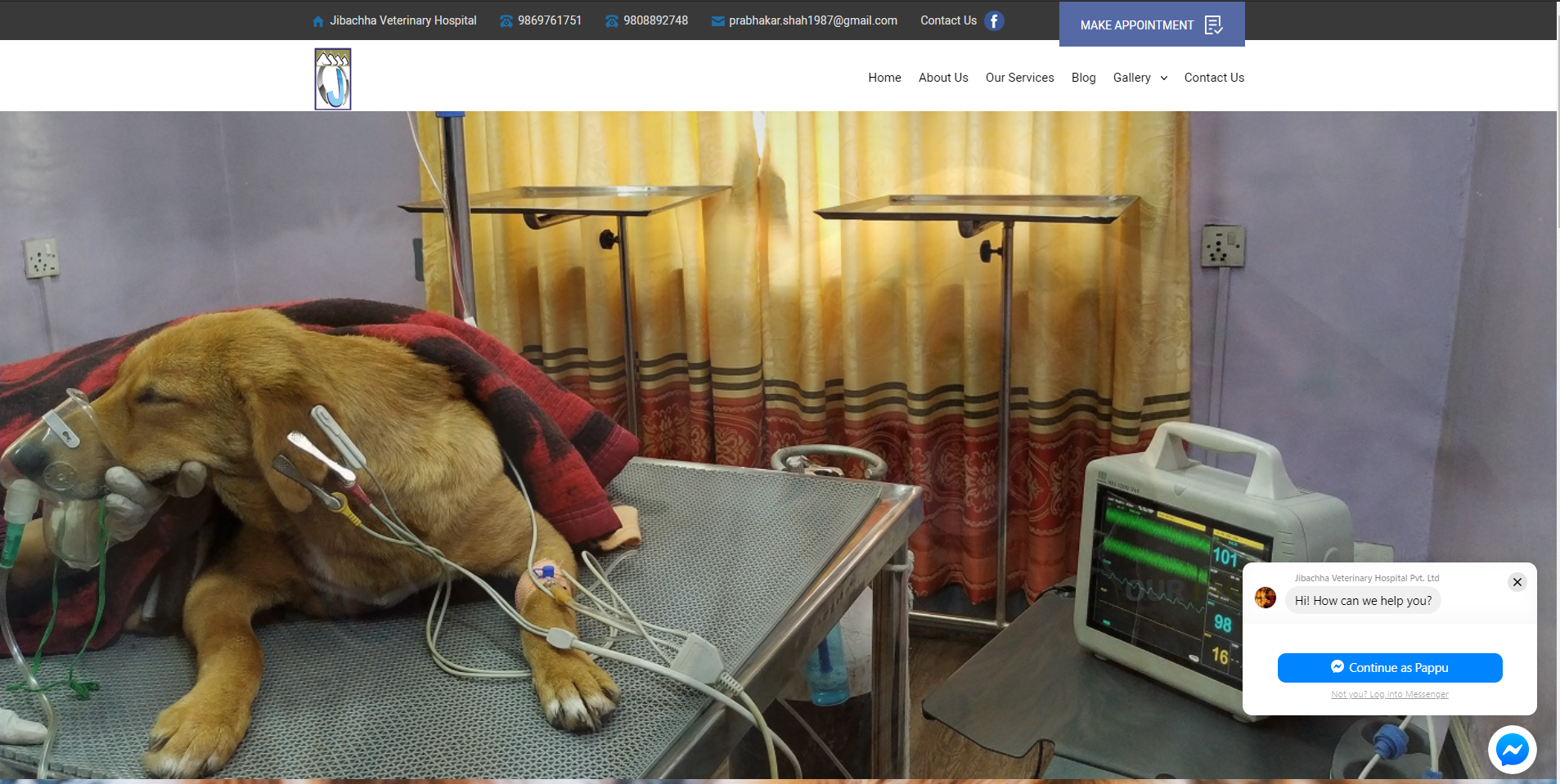Click Continue as Pappu button
Image resolution: width=1560 pixels, height=784 pixels.
pos(1389,668)
